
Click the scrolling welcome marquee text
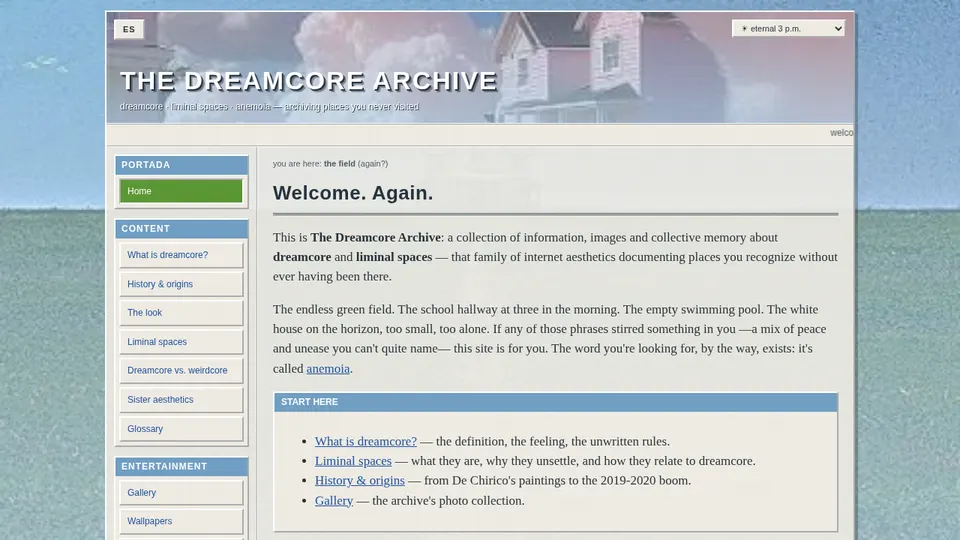point(841,133)
